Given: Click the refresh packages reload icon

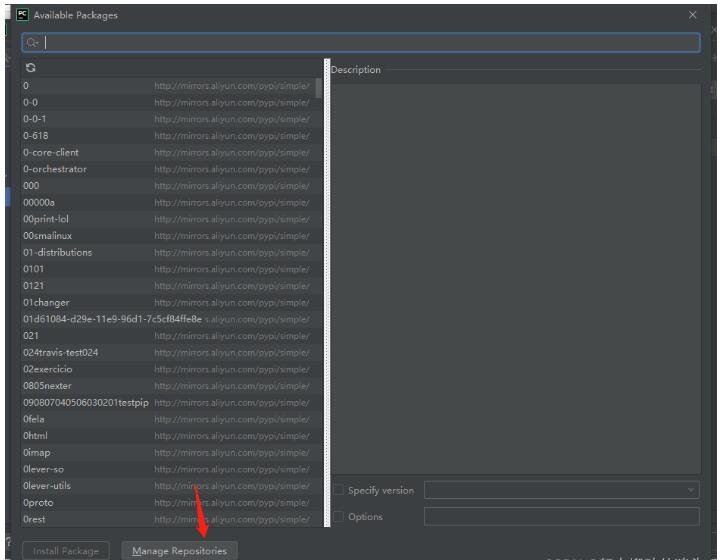Looking at the screenshot, I should tap(30, 69).
